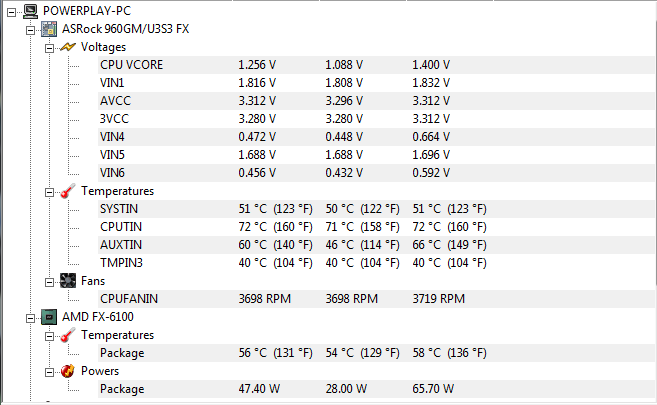Collapse the Fans section
This screenshot has width=657, height=405.
pyautogui.click(x=49, y=282)
